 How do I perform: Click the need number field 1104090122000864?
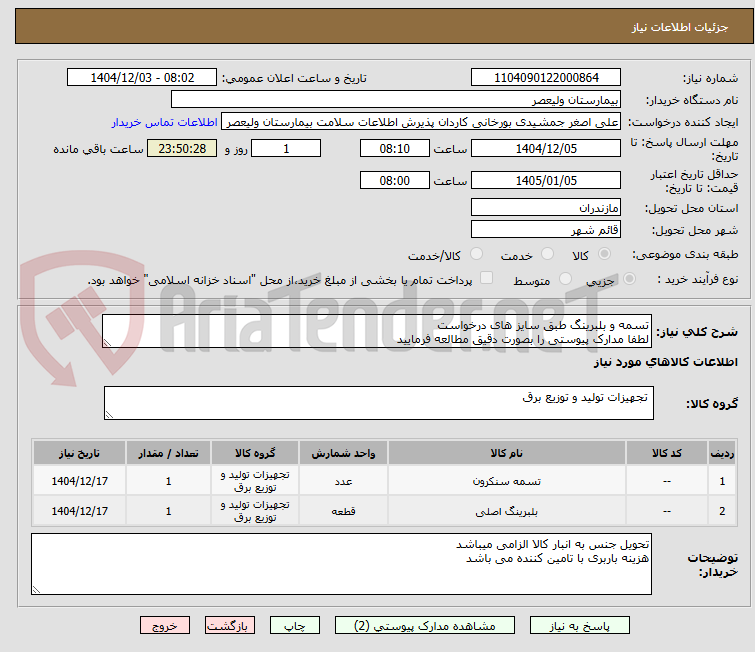click(x=546, y=78)
